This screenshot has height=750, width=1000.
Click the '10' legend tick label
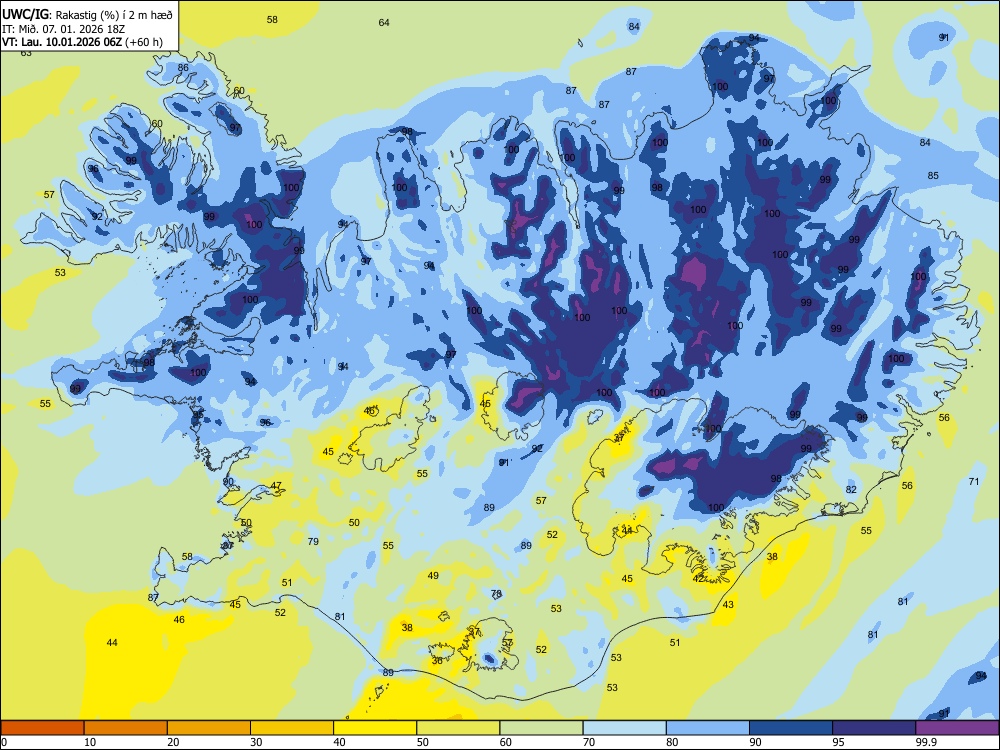click(x=90, y=742)
